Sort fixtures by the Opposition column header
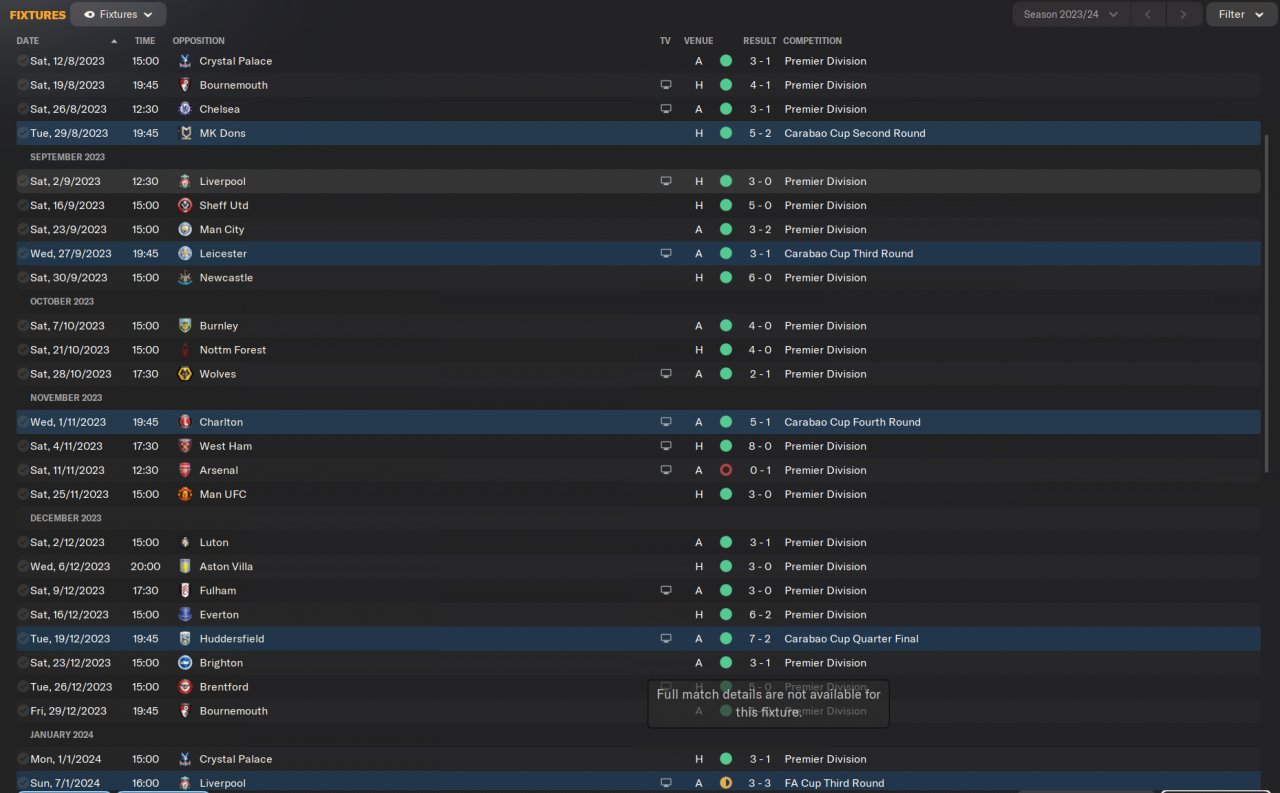The width and height of the screenshot is (1280, 793). point(198,41)
